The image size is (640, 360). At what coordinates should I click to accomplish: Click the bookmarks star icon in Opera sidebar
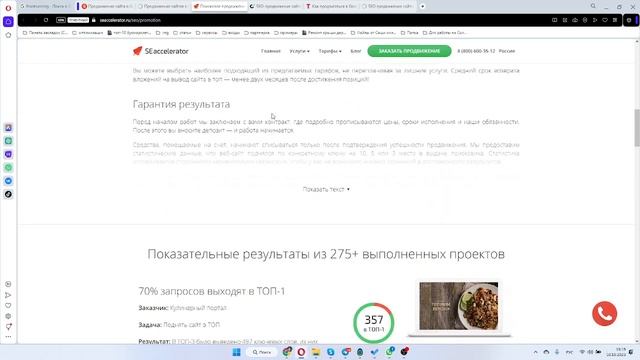pos(8,36)
